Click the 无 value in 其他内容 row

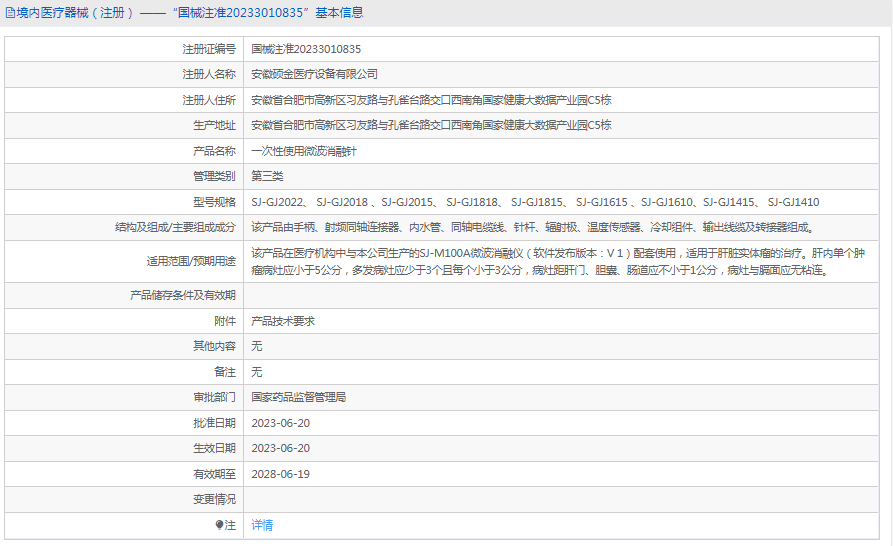click(x=257, y=346)
